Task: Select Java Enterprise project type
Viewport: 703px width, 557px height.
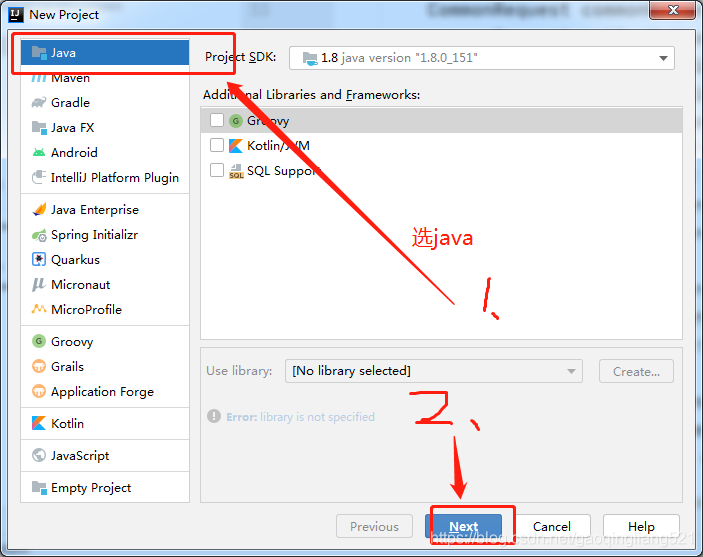Action: 105,210
